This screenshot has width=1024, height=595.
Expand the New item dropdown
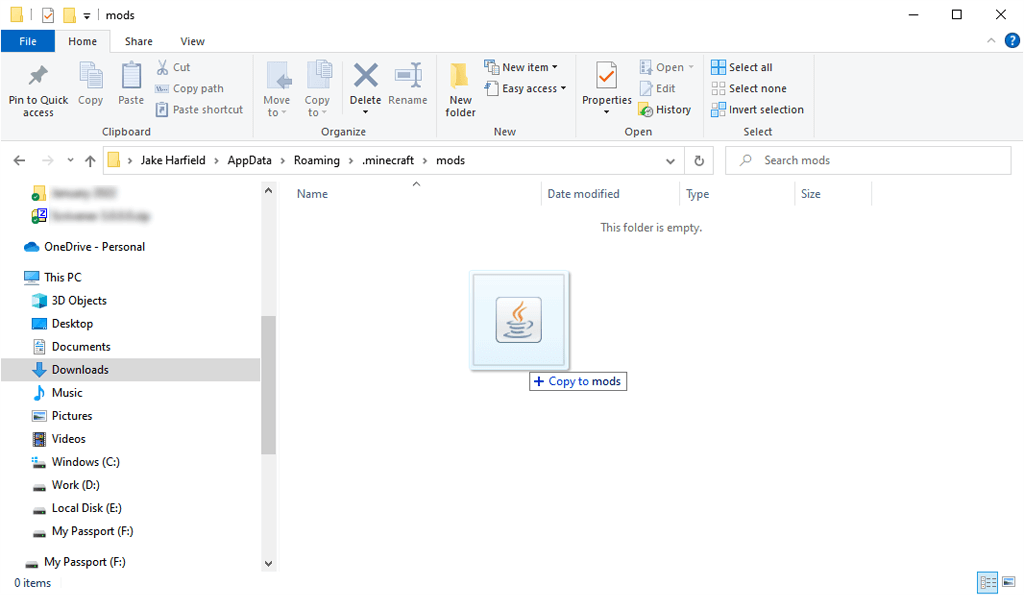[x=521, y=67]
